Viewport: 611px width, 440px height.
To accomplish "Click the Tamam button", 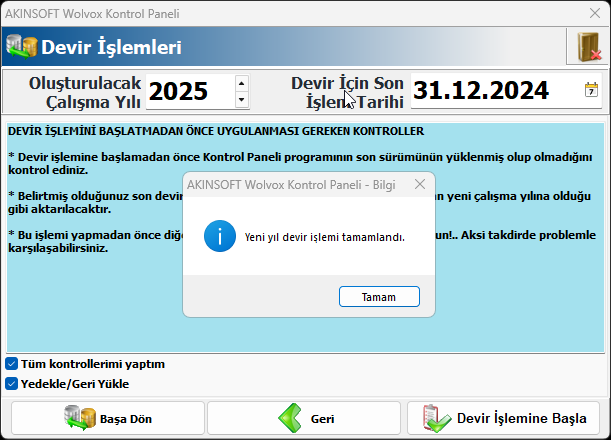I will 379,297.
